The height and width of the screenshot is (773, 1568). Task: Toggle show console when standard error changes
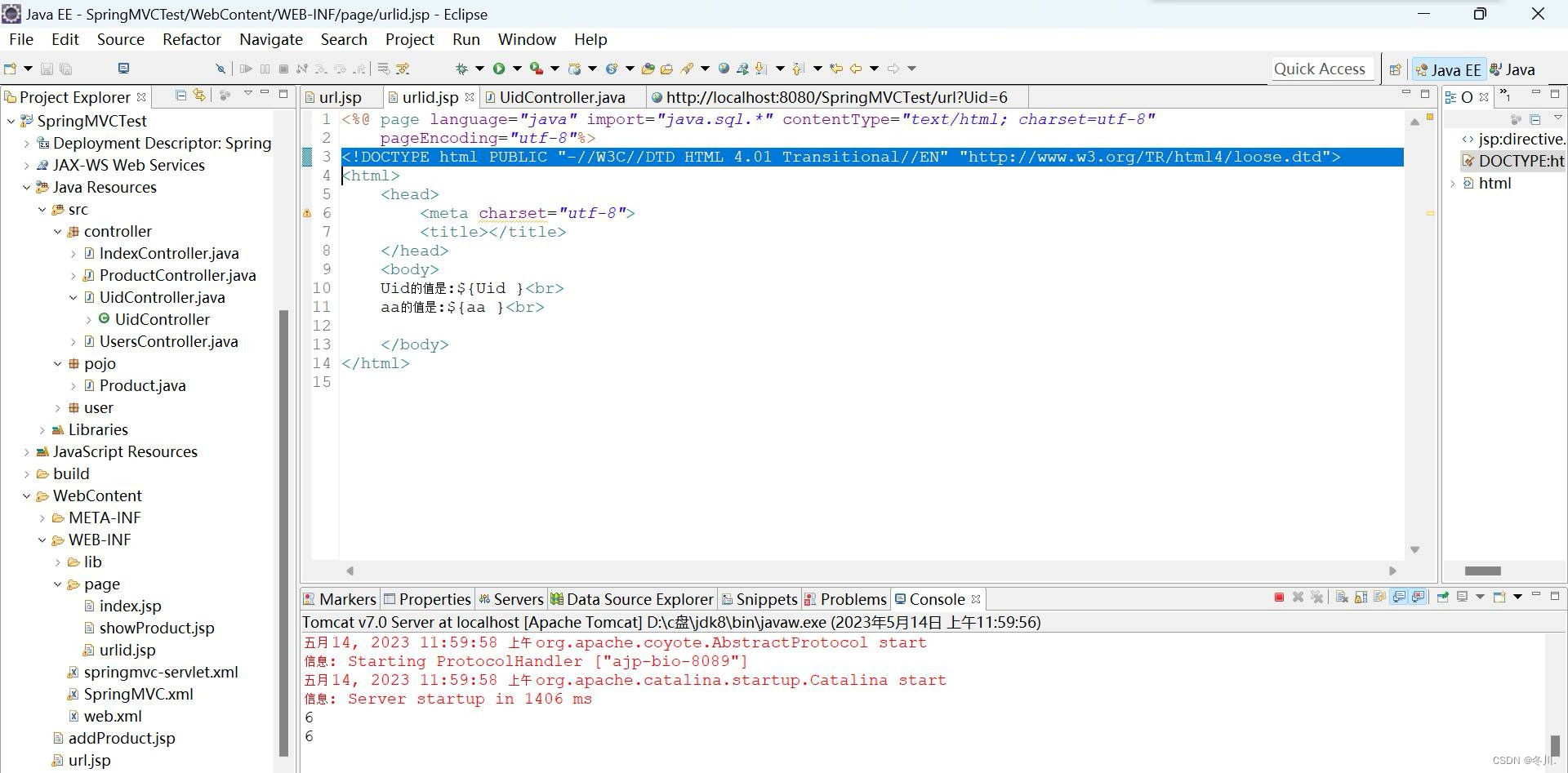point(1418,597)
